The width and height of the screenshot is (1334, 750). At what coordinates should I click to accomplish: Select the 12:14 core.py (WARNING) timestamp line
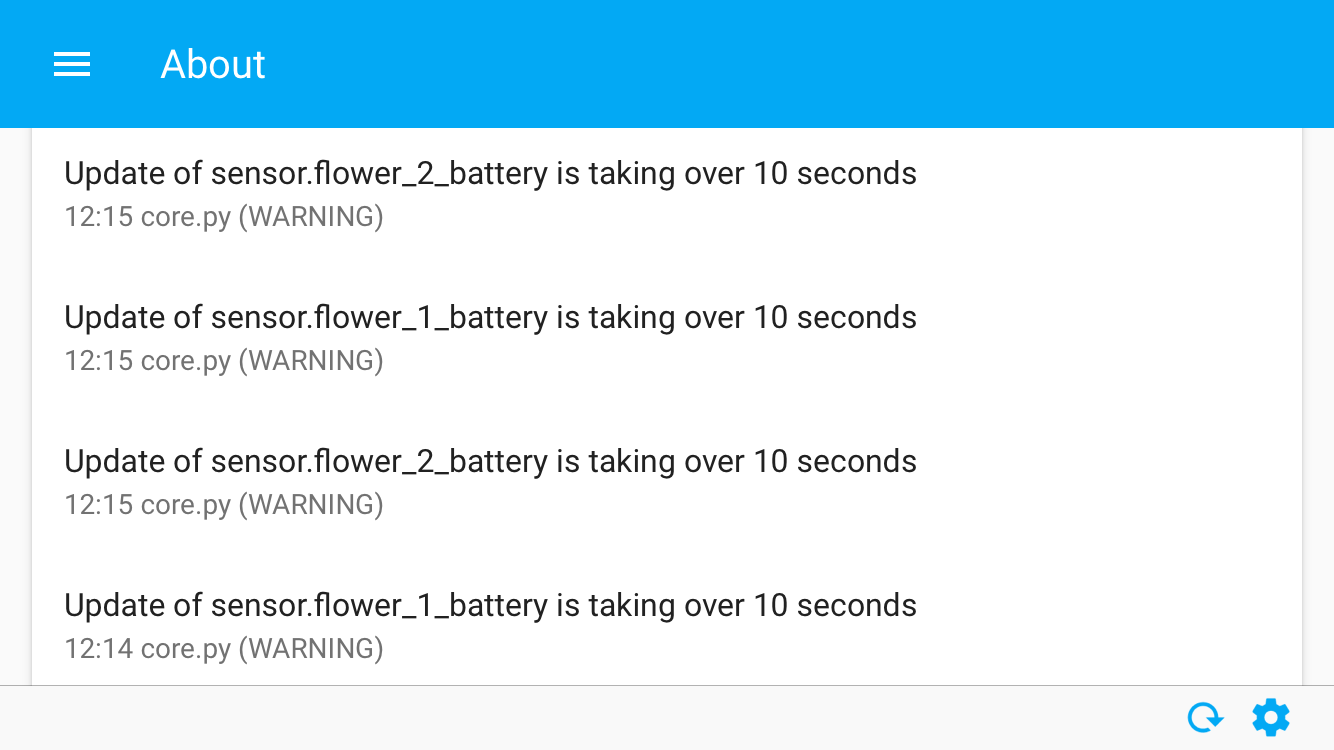coord(224,649)
